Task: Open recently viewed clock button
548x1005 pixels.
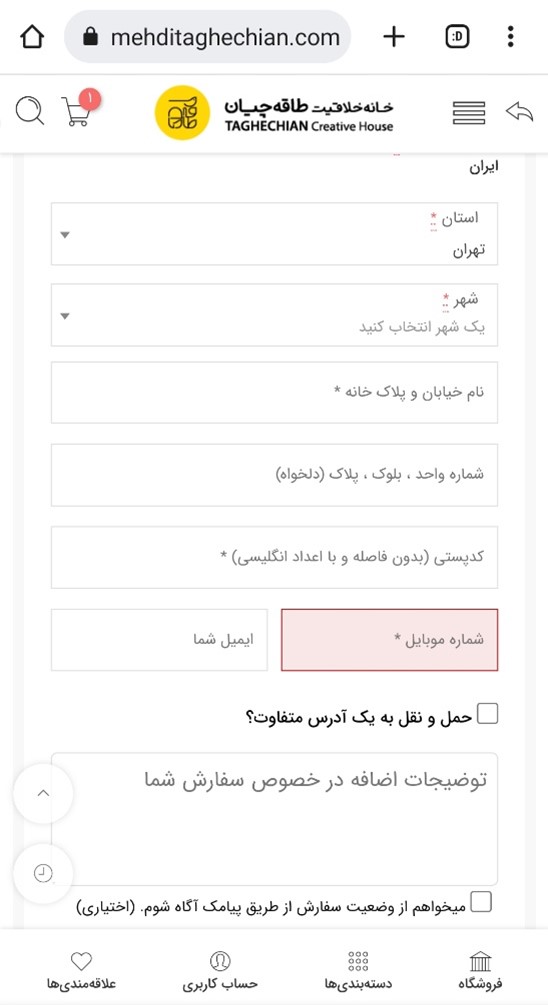Action: click(43, 874)
